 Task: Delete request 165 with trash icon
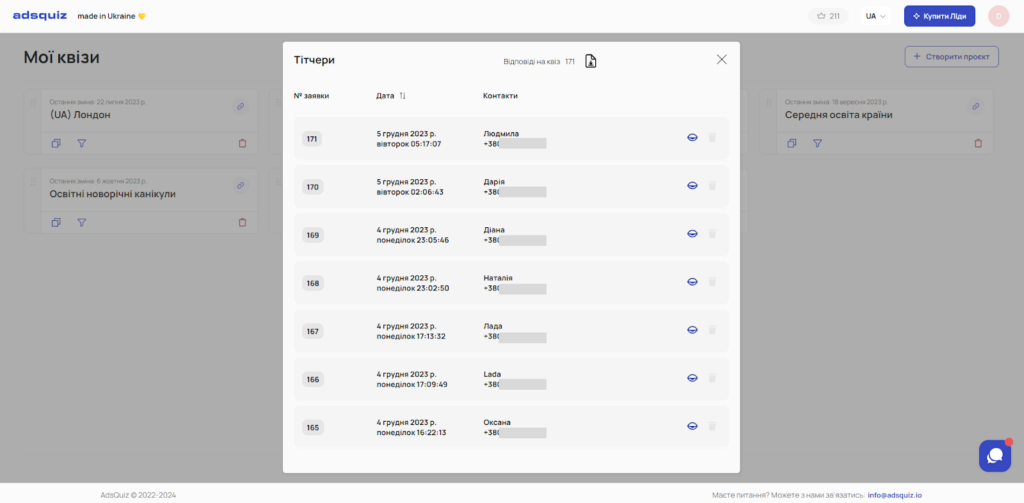click(713, 426)
